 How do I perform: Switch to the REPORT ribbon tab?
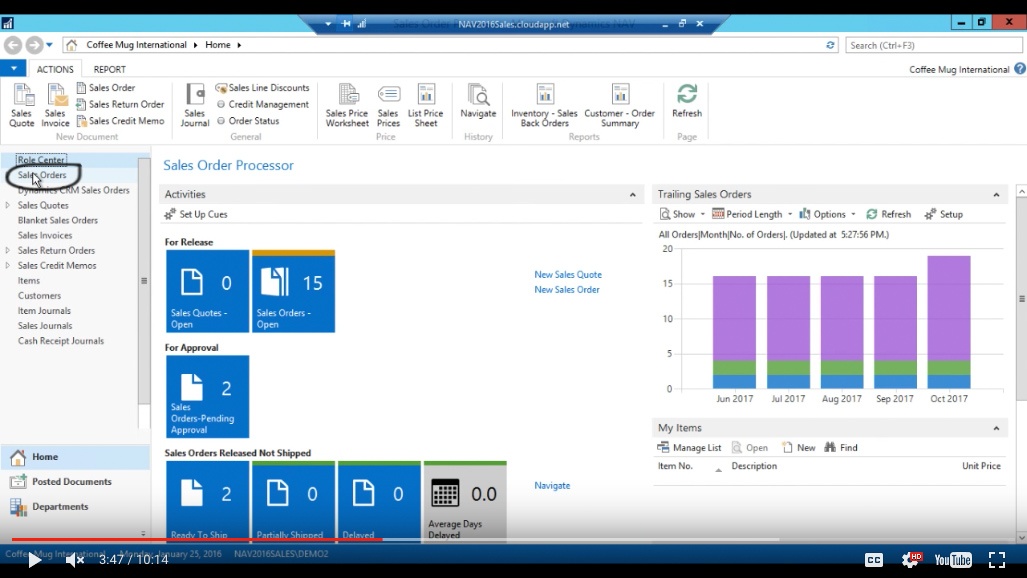pyautogui.click(x=110, y=69)
